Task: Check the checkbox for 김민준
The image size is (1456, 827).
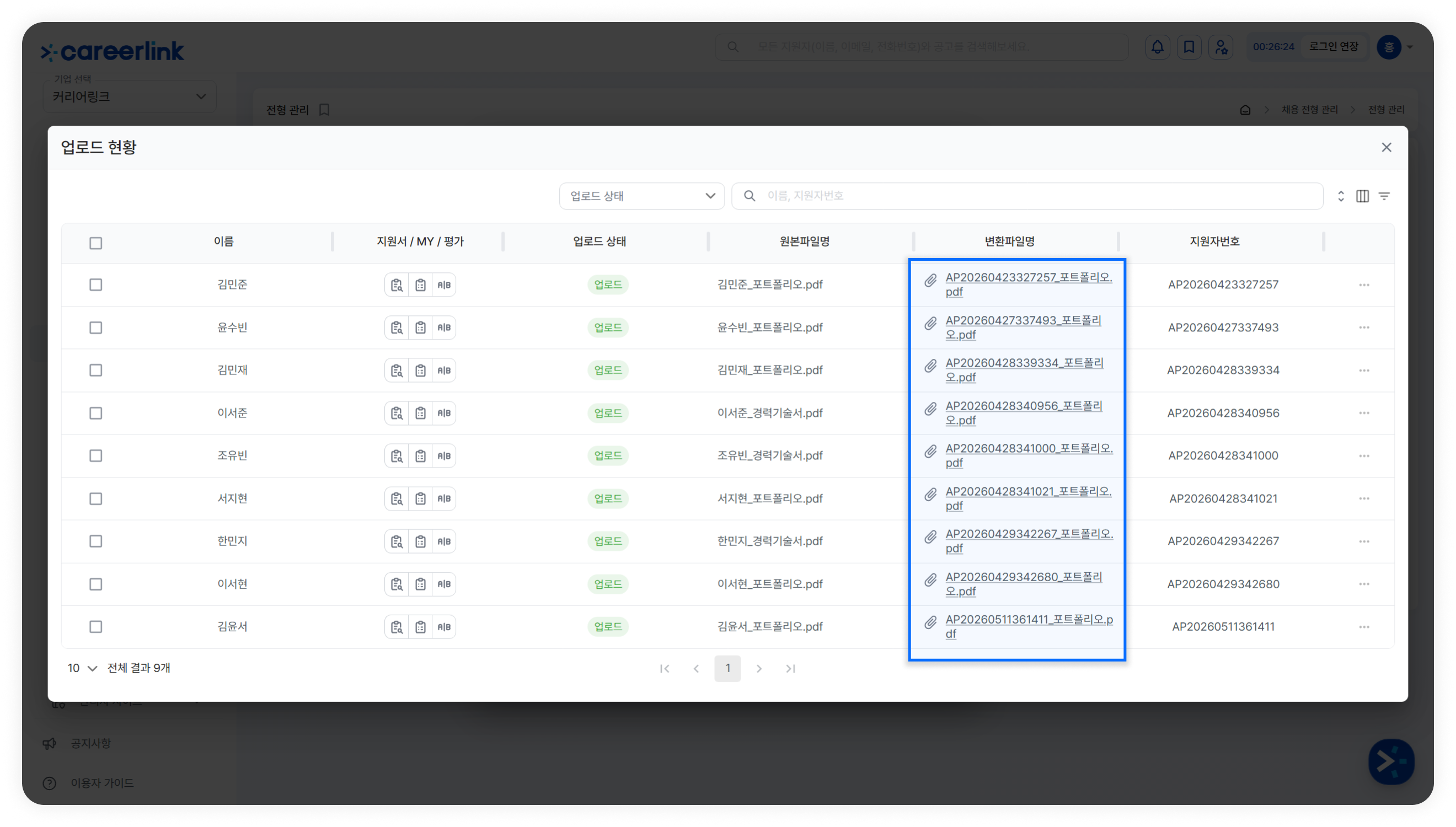Action: pos(95,284)
